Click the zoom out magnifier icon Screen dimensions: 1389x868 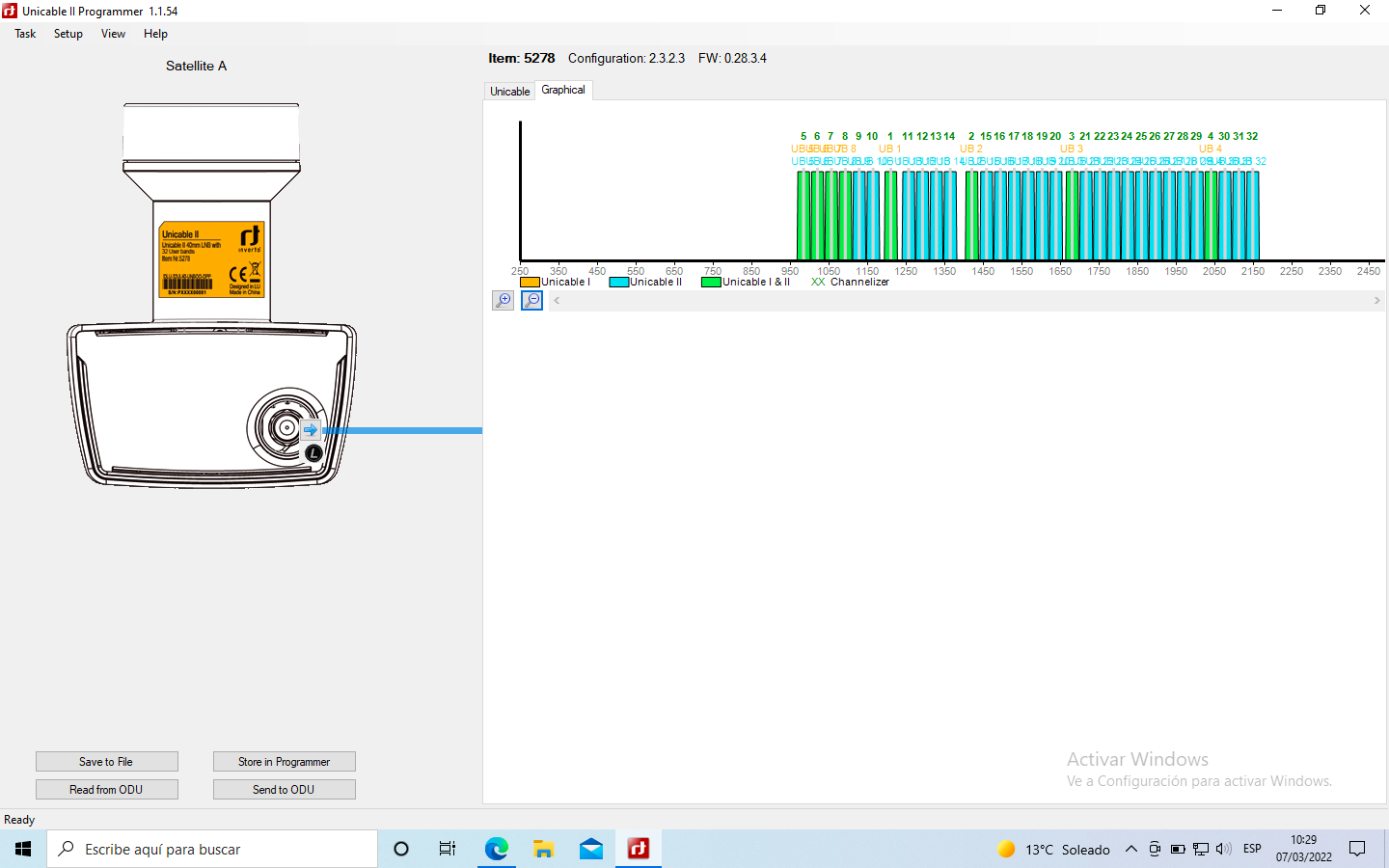pyautogui.click(x=531, y=301)
